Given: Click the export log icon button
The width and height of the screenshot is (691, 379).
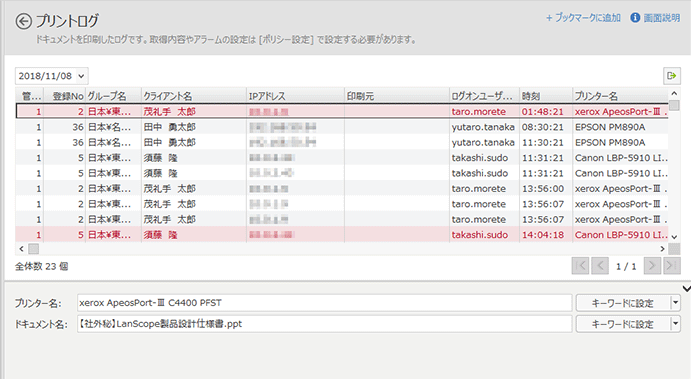Looking at the screenshot, I should click(x=672, y=76).
